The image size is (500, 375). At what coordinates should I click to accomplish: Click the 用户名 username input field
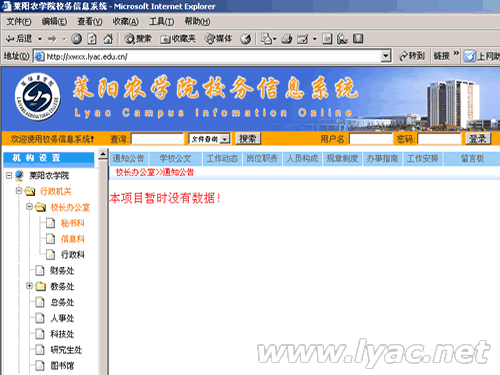click(371, 139)
